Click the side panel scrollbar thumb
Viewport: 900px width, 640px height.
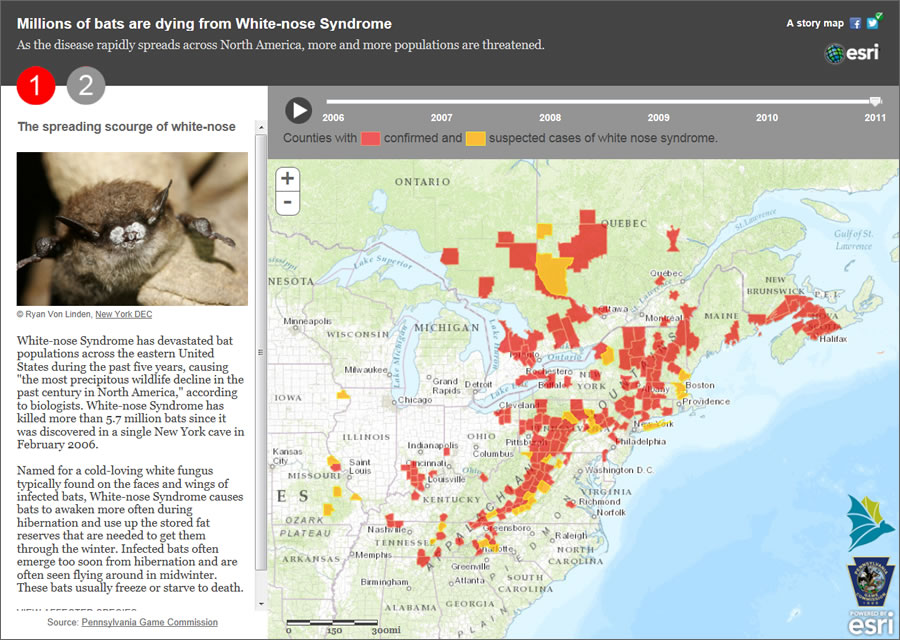(x=261, y=352)
